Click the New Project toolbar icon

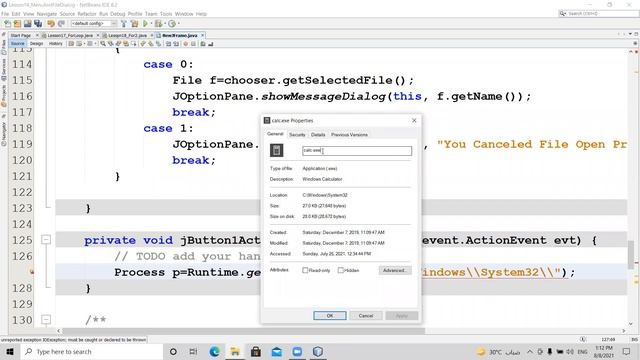point(18,24)
